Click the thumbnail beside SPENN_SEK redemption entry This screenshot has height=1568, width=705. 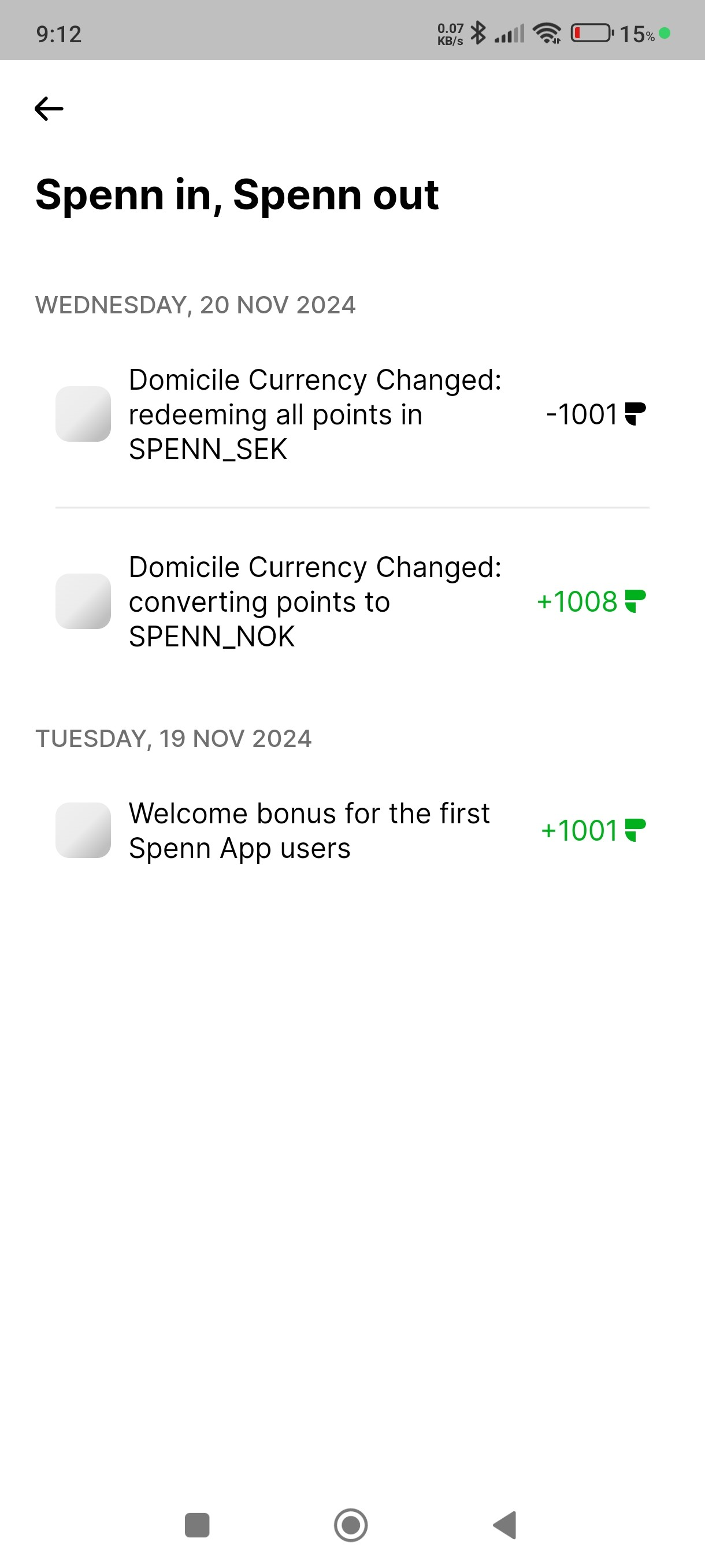click(x=83, y=414)
